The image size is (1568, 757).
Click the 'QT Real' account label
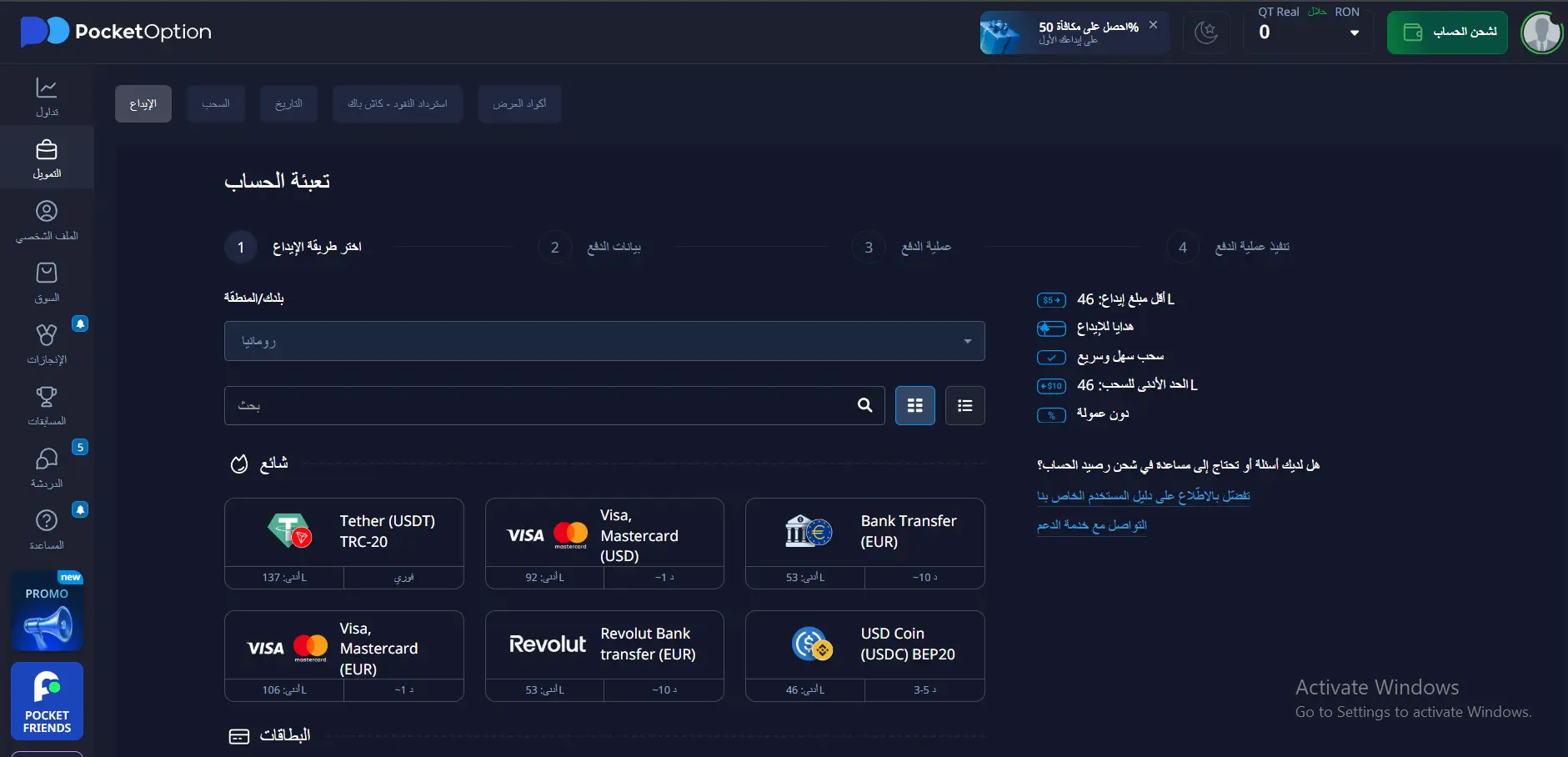click(x=1279, y=12)
